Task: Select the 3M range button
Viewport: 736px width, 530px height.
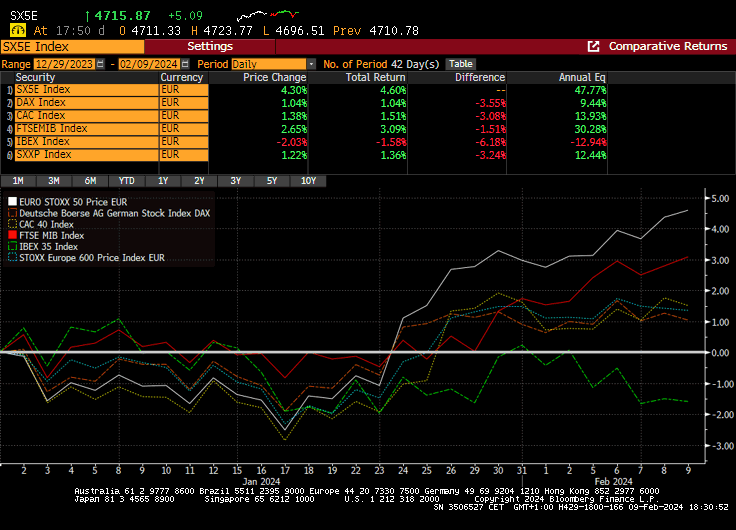Action: tap(54, 181)
